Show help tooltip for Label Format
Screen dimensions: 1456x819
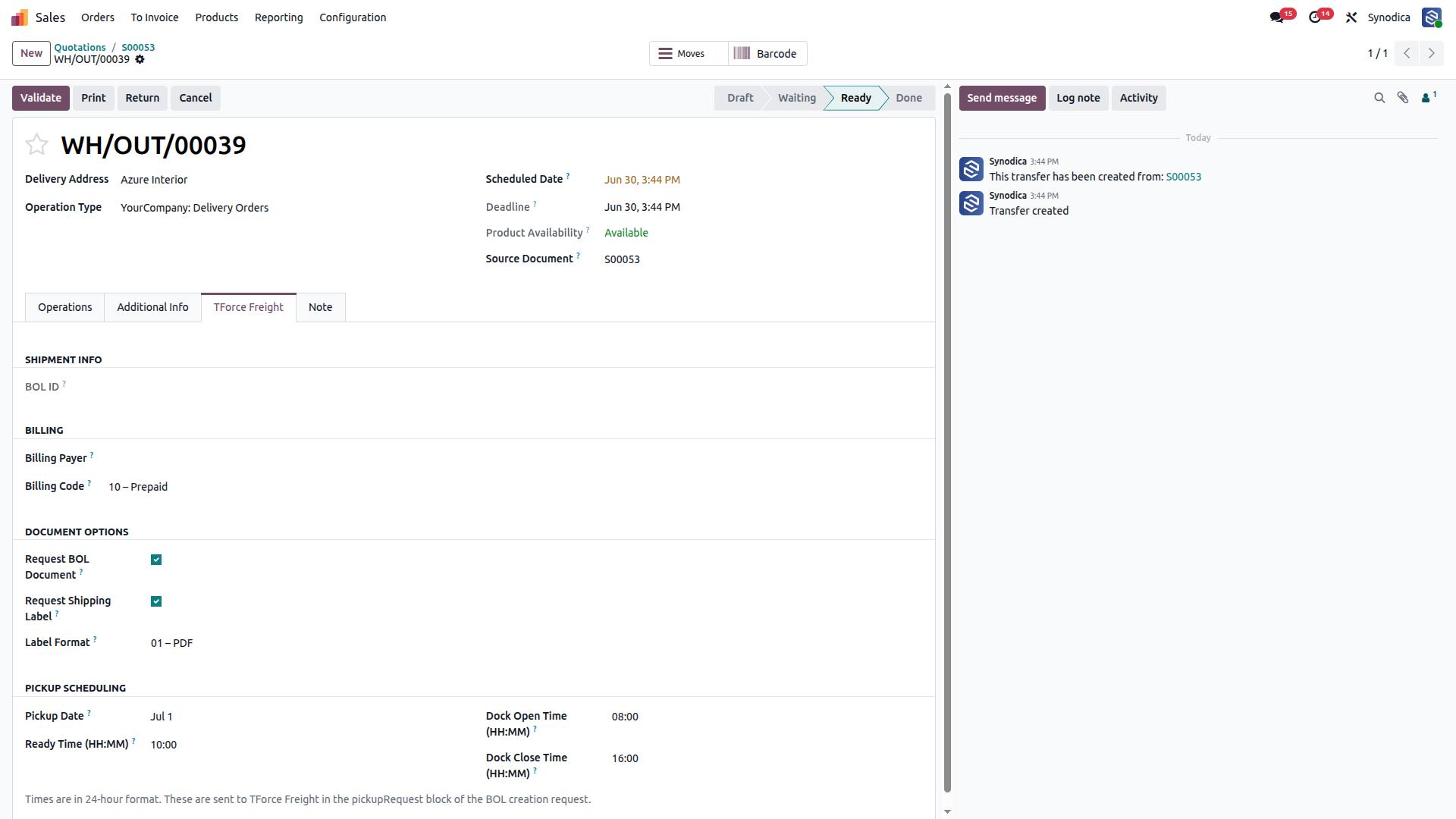click(x=95, y=639)
